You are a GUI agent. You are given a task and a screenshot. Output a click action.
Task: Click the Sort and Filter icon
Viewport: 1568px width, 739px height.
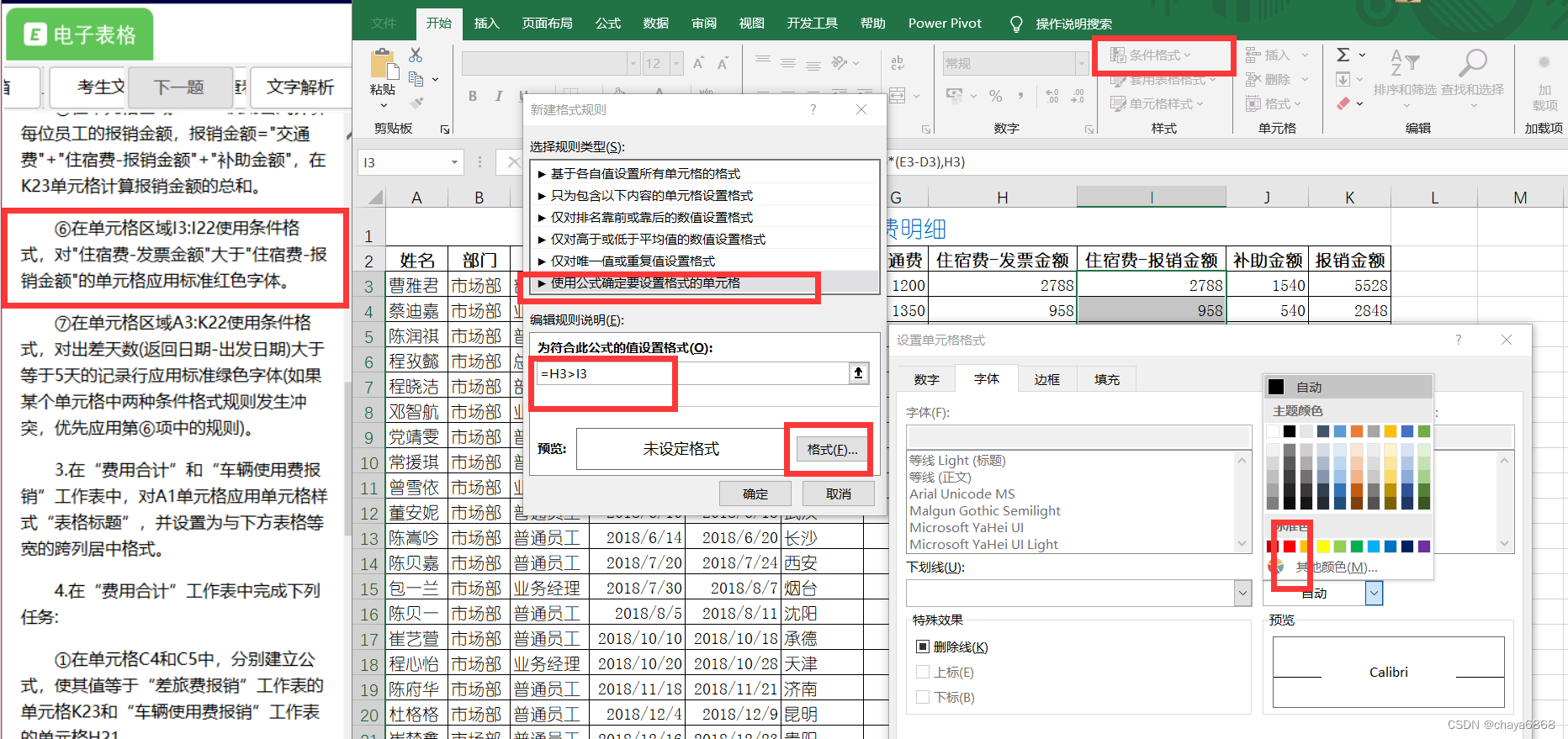[x=1405, y=64]
